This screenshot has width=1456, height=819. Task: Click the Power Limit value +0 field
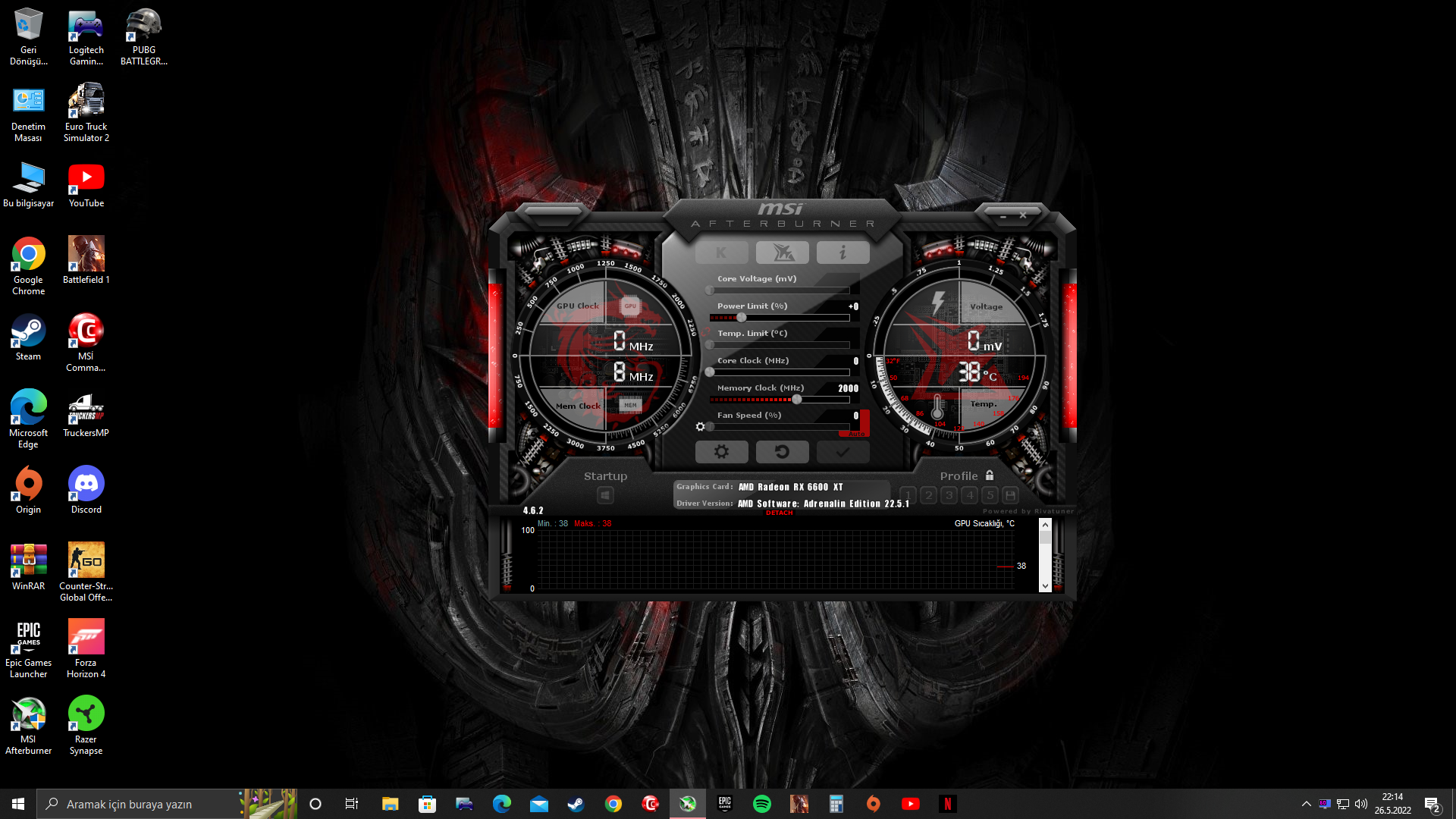coord(853,306)
